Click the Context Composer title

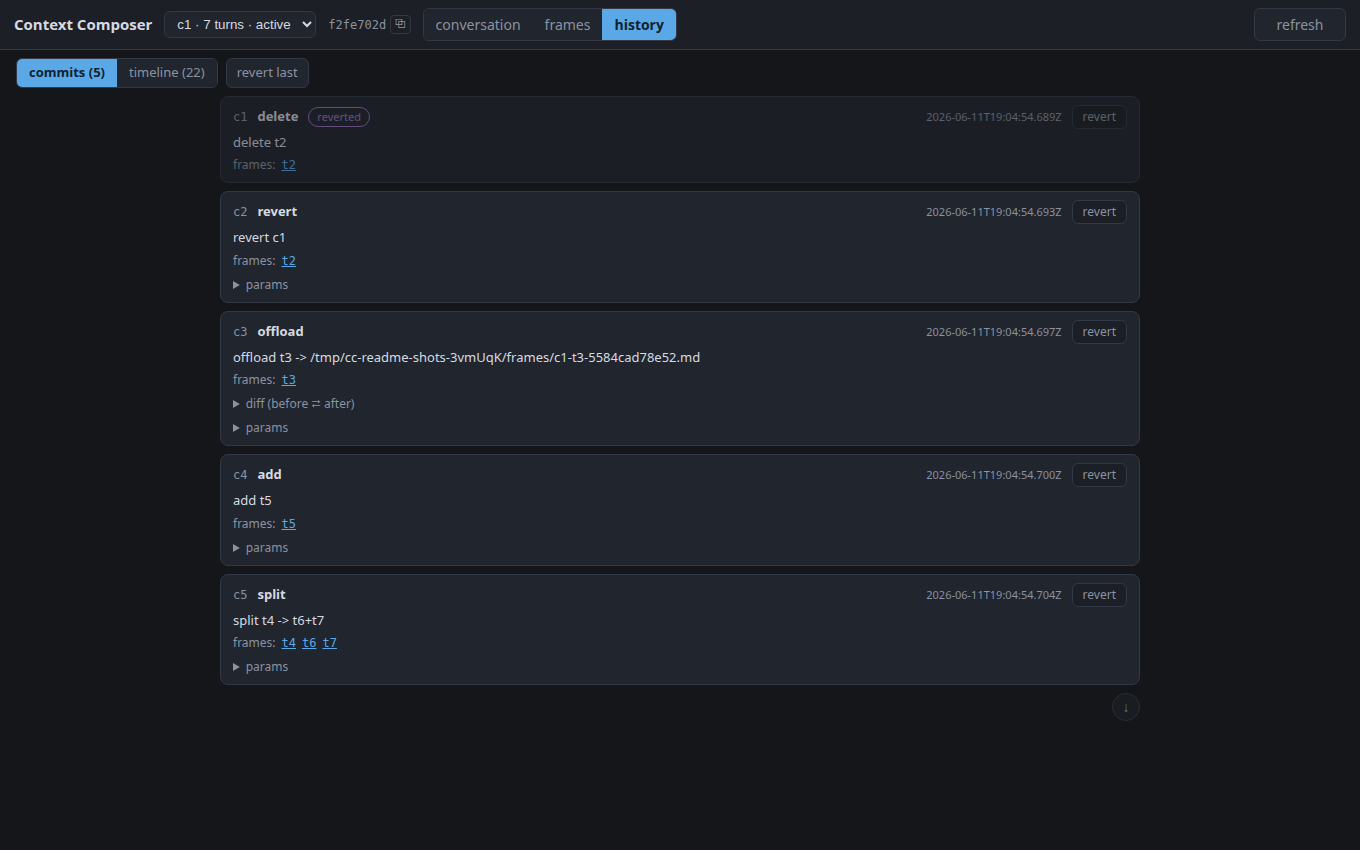pos(83,25)
